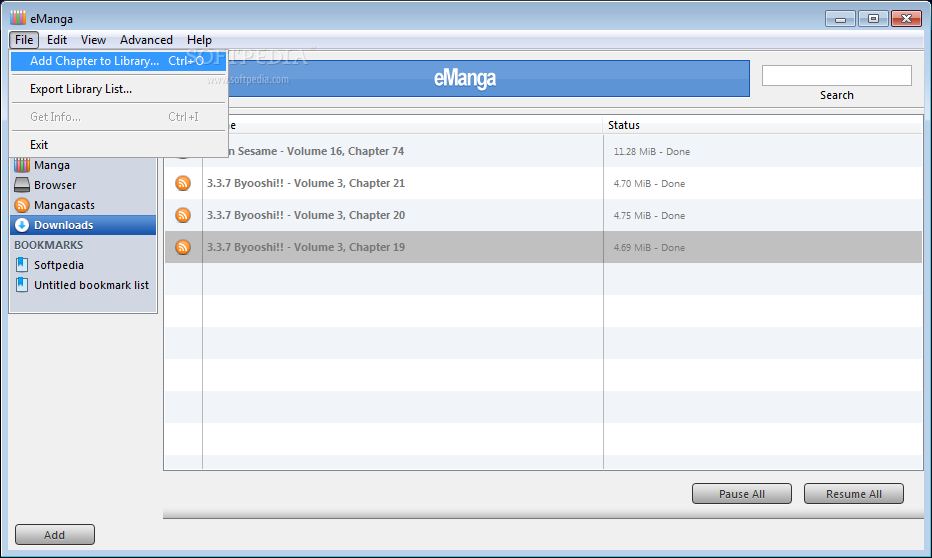Select 3.3.7 Byooshi!! Volume 3, Chapter 20
The width and height of the screenshot is (932, 558).
pyautogui.click(x=543, y=215)
